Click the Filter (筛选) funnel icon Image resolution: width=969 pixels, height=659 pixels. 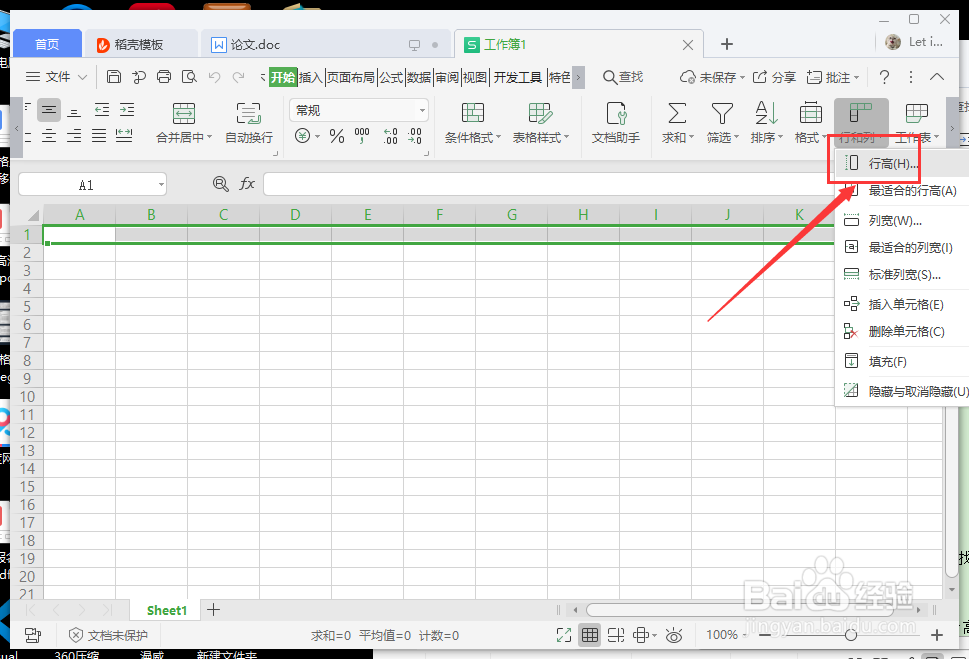click(x=722, y=114)
